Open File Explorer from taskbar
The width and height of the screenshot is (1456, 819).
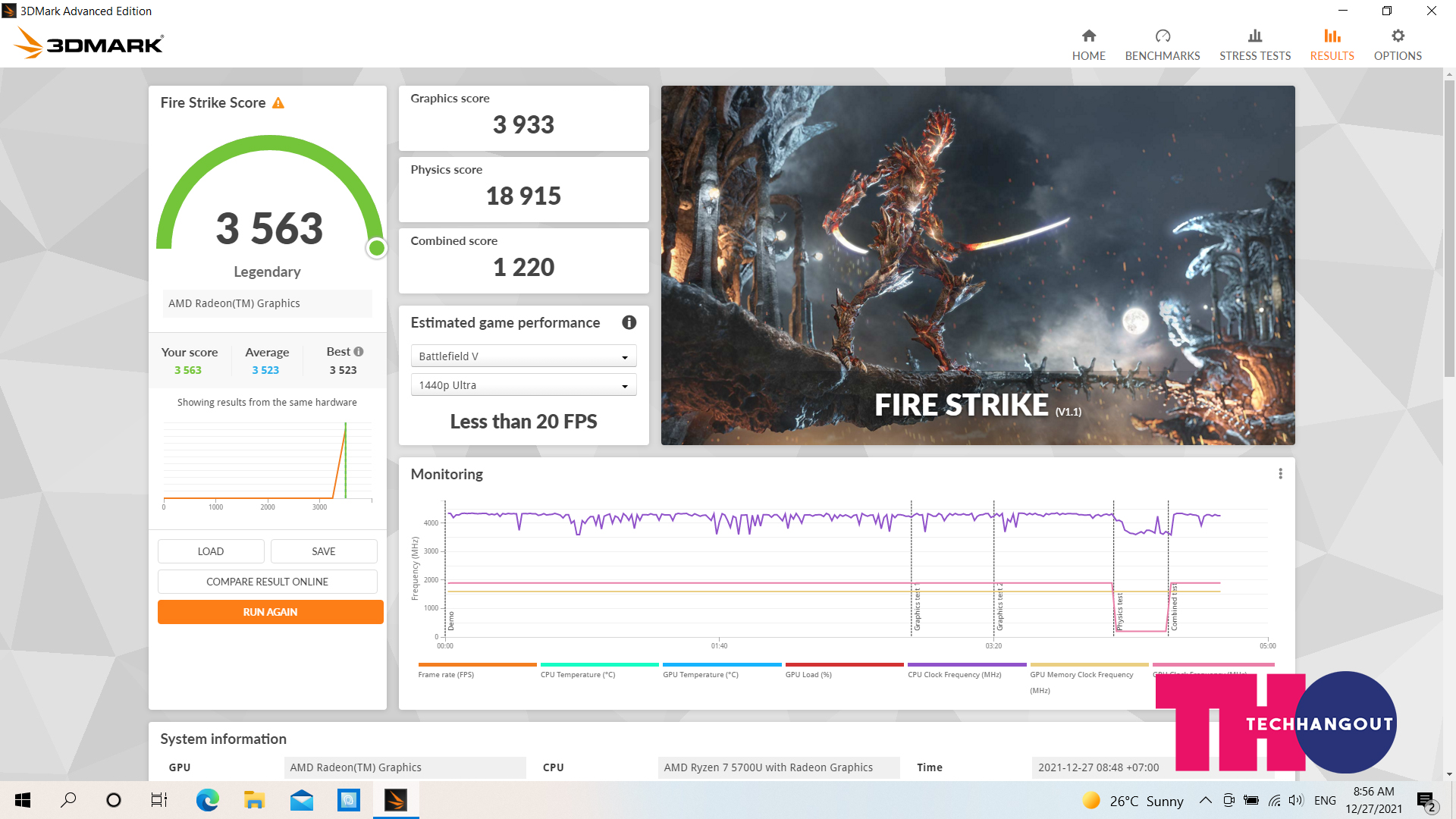(254, 800)
